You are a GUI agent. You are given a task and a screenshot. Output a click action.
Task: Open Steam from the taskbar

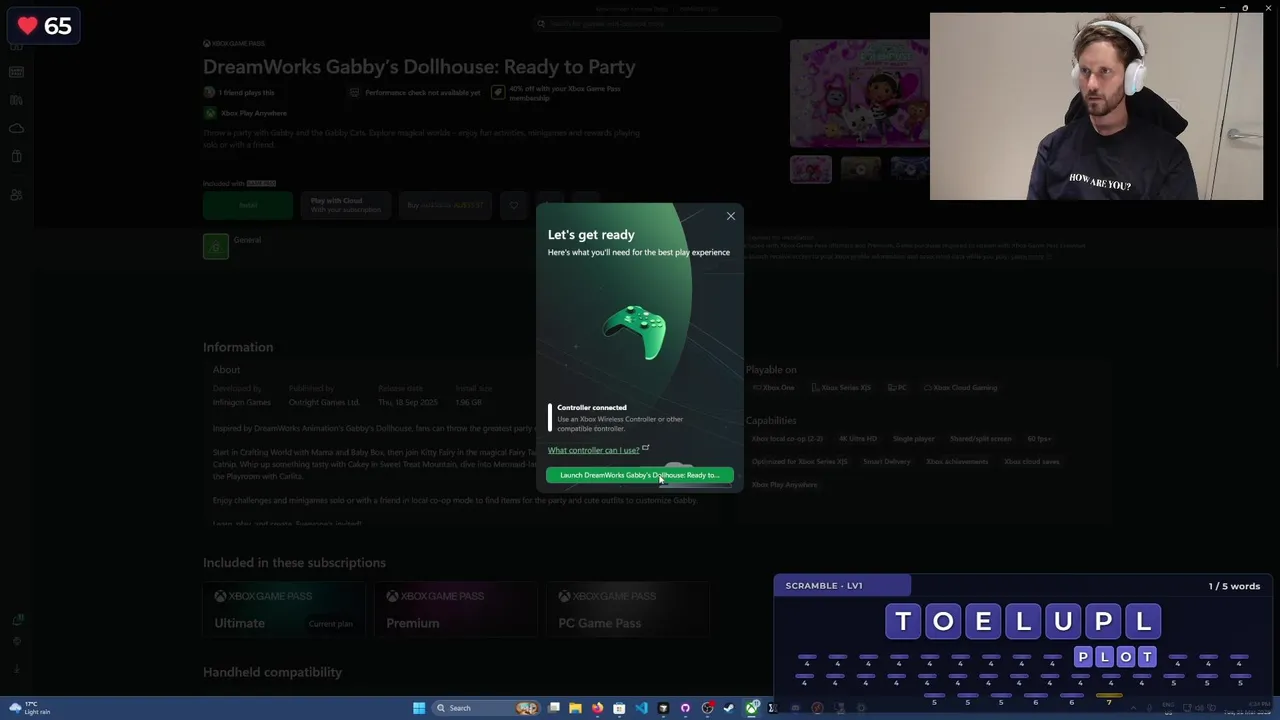pos(729,708)
